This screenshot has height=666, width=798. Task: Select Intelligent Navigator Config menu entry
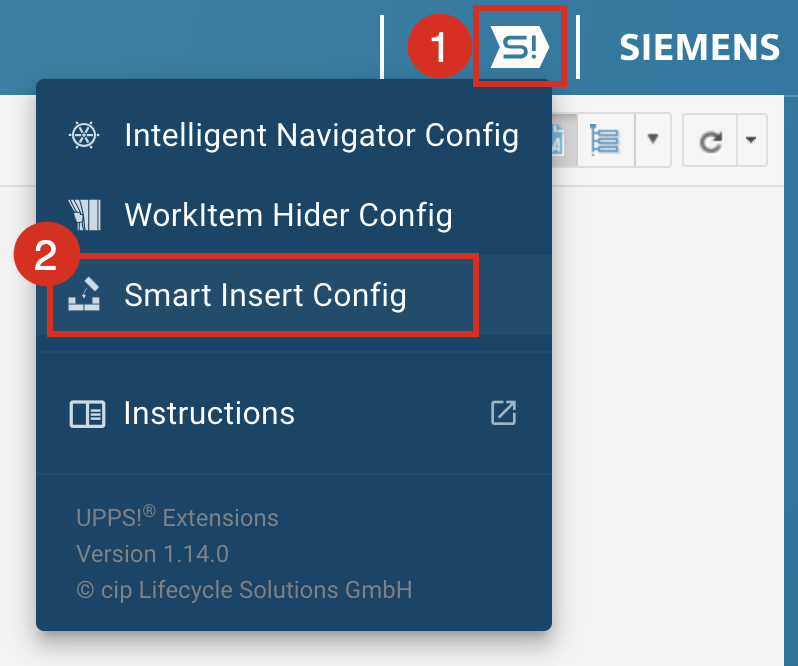tap(320, 135)
